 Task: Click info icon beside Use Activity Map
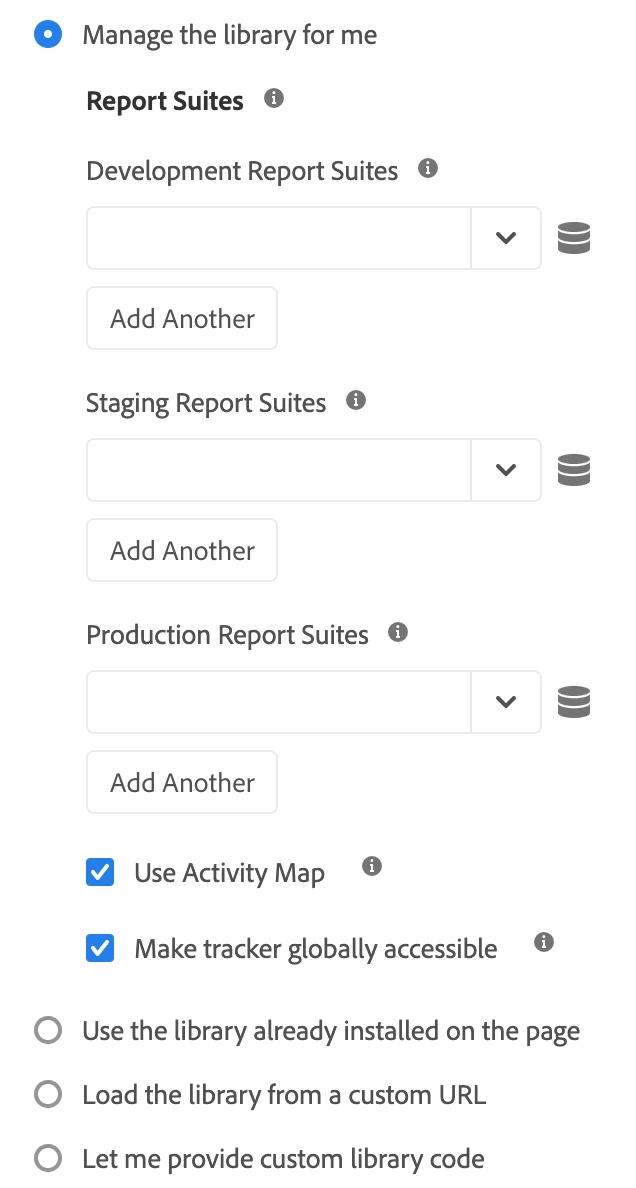[372, 866]
